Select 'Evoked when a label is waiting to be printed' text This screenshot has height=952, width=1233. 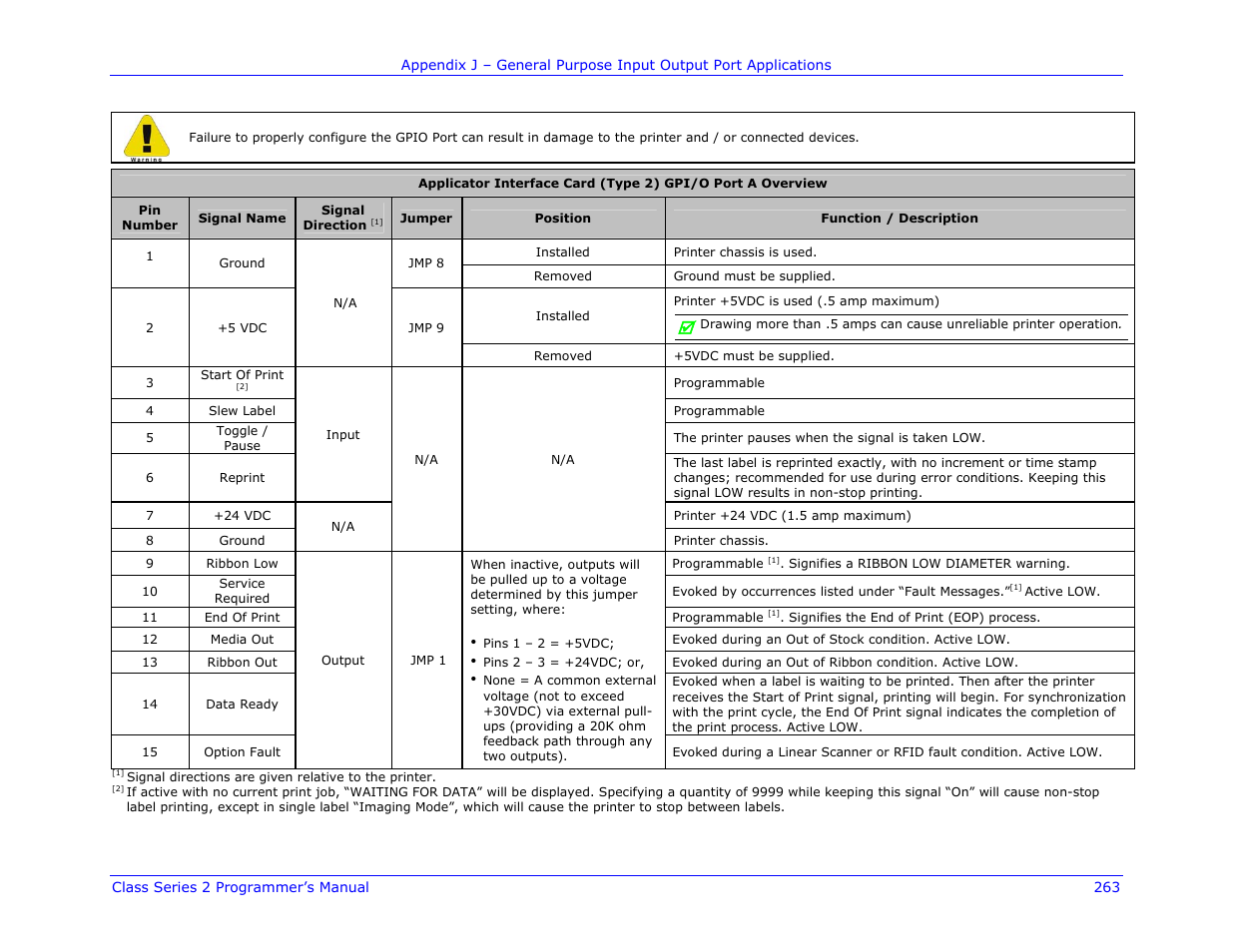point(899,705)
